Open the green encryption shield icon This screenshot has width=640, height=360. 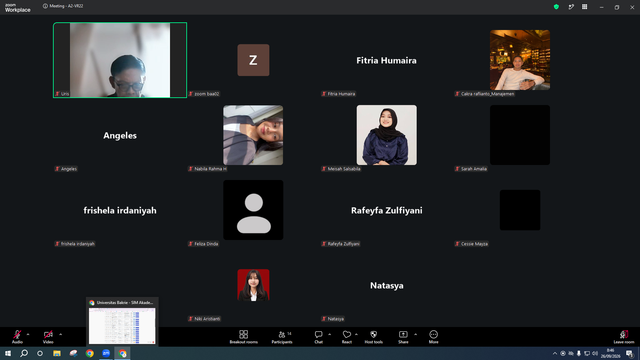(x=556, y=7)
